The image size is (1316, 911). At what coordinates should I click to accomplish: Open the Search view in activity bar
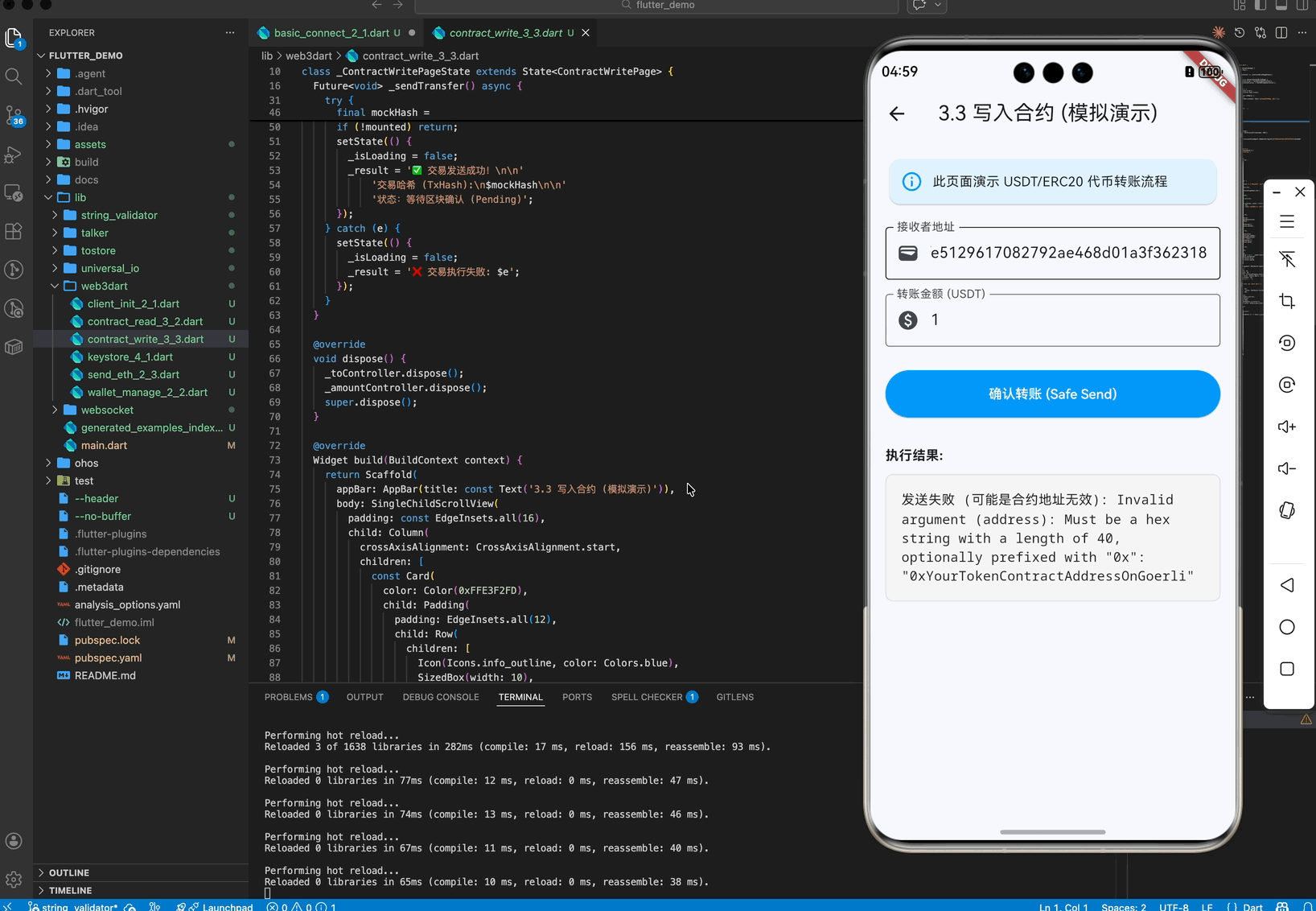[x=14, y=76]
